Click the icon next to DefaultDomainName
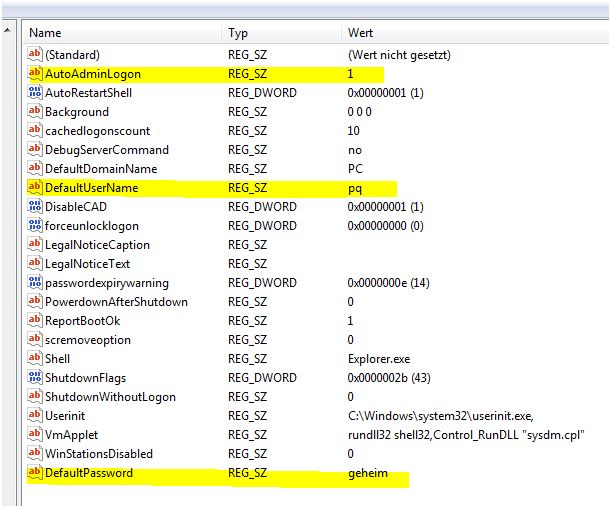This screenshot has width=611, height=508. pos(34,168)
